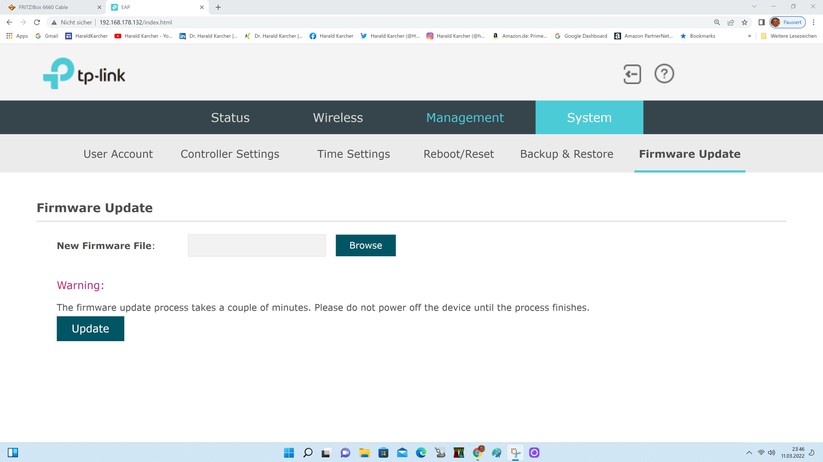Switch to the Status tab
The height and width of the screenshot is (462, 823).
click(x=230, y=118)
